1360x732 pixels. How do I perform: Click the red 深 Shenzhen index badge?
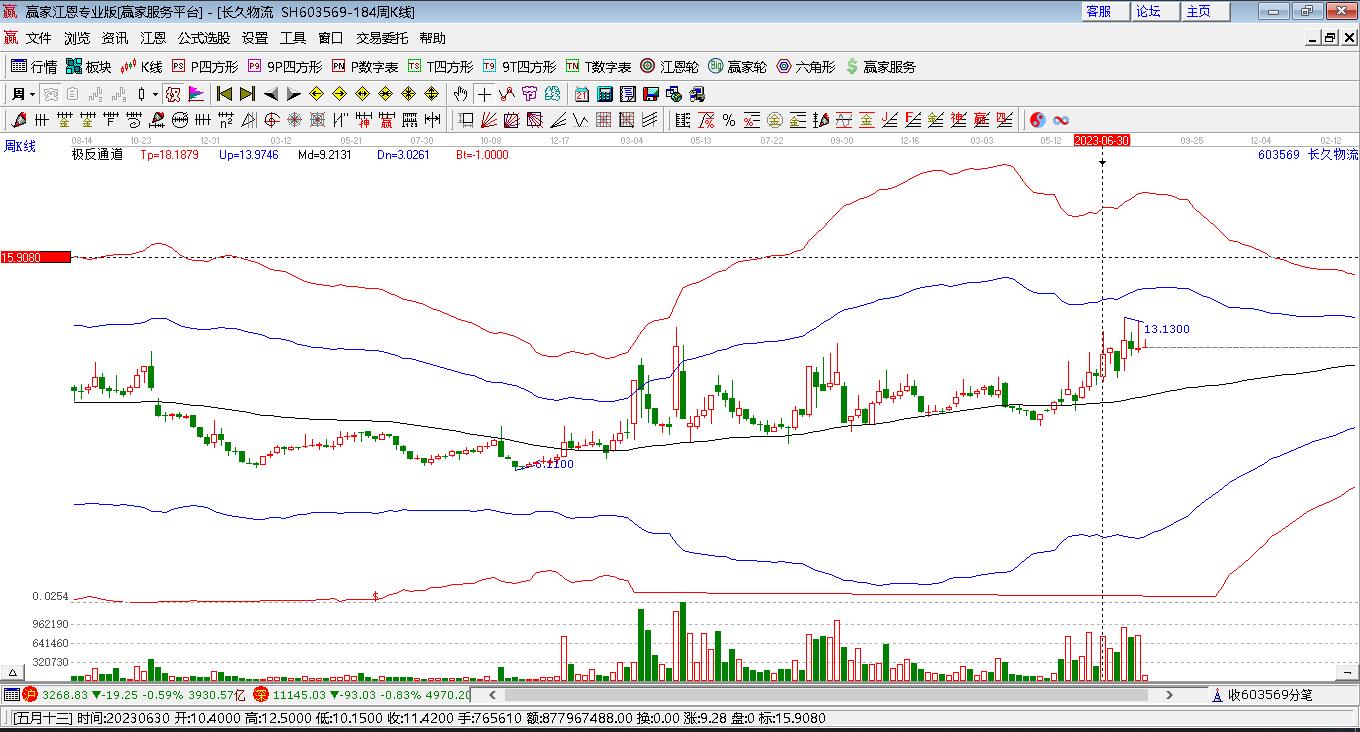(261, 694)
